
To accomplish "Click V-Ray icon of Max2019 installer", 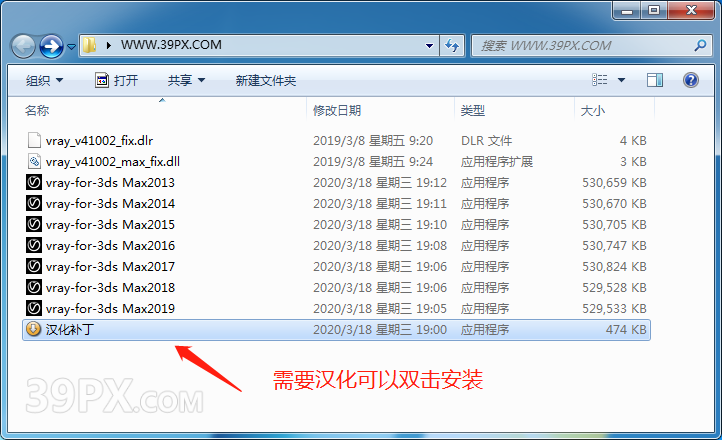I will (34, 308).
